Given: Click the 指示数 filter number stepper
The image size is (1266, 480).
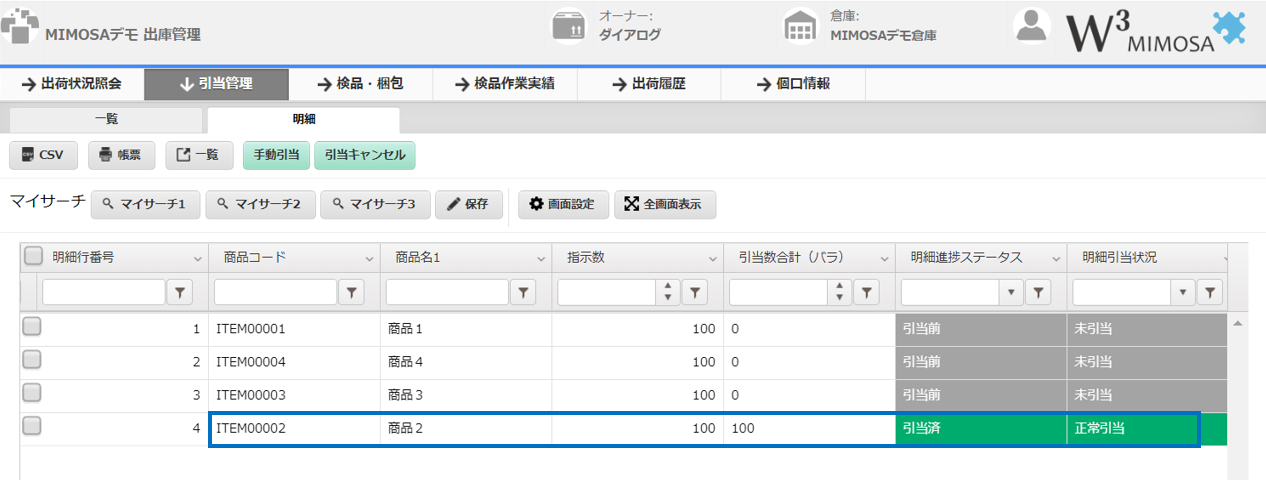Looking at the screenshot, I should pyautogui.click(x=667, y=292).
